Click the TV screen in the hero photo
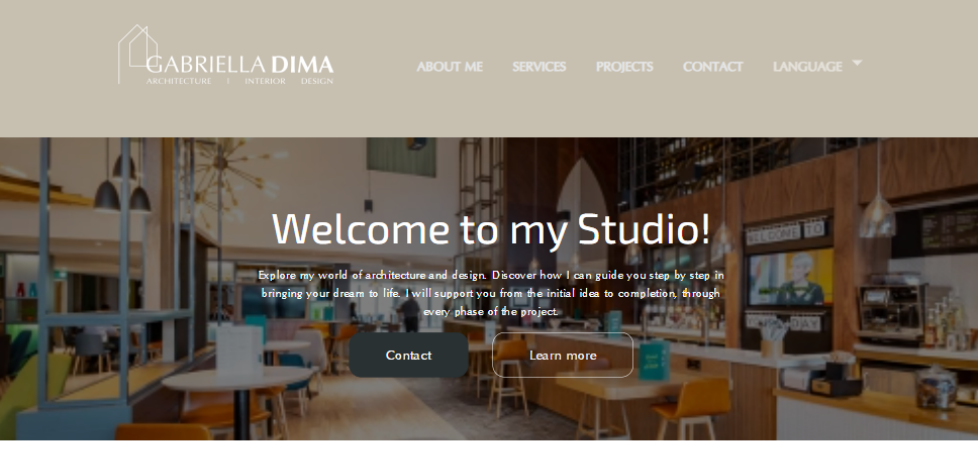This screenshot has height=450, width=978. pyautogui.click(x=791, y=277)
